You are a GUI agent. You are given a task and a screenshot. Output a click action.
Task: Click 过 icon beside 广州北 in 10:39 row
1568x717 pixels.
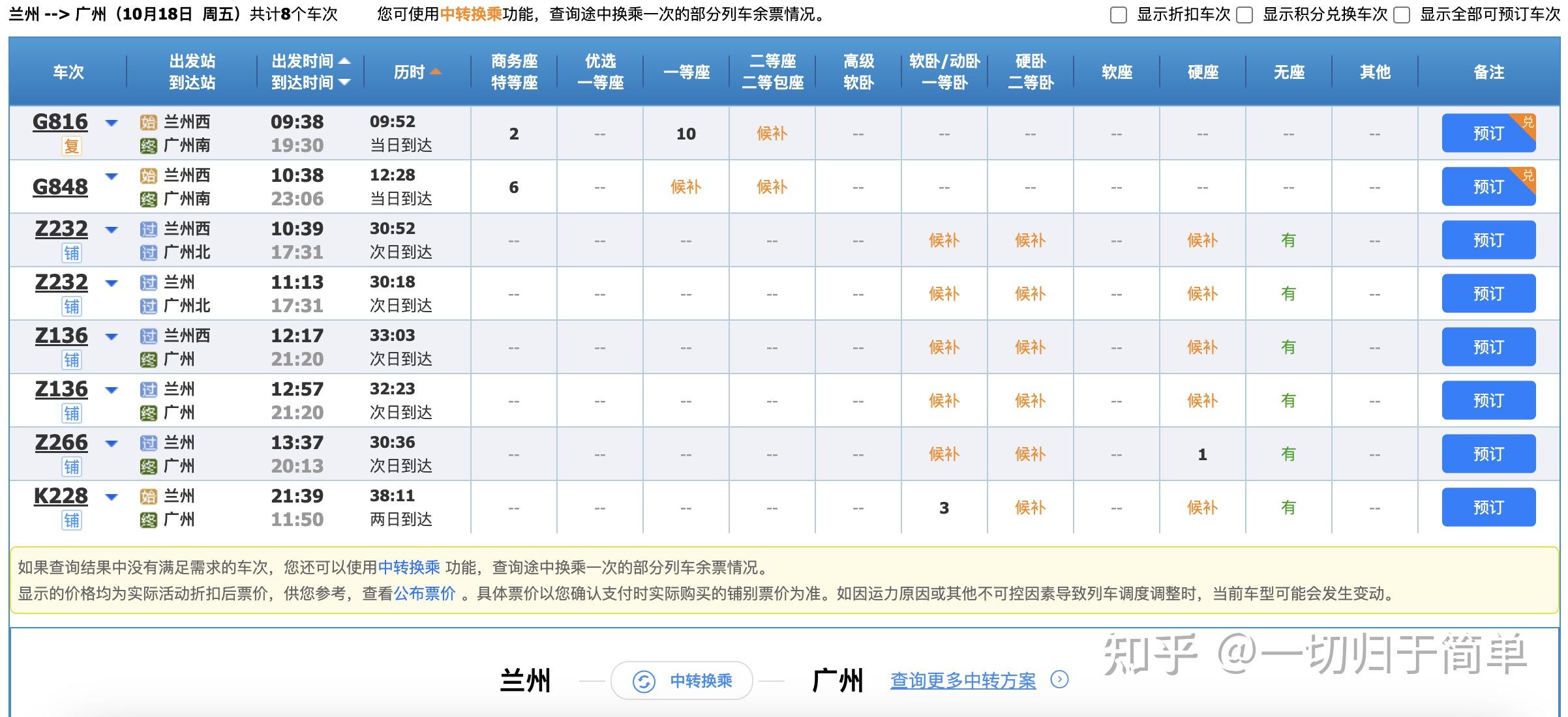tap(149, 253)
